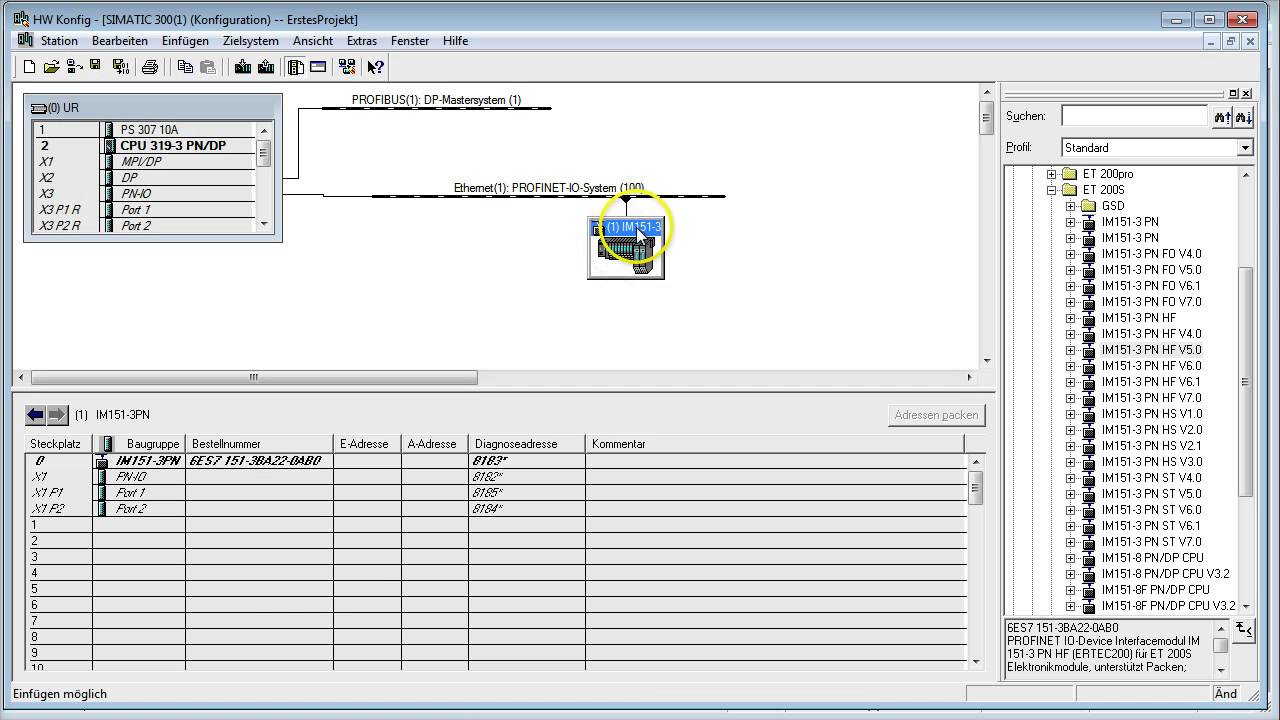Viewport: 1280px width, 720px height.
Task: Click the address overview window icon
Action: click(x=318, y=67)
